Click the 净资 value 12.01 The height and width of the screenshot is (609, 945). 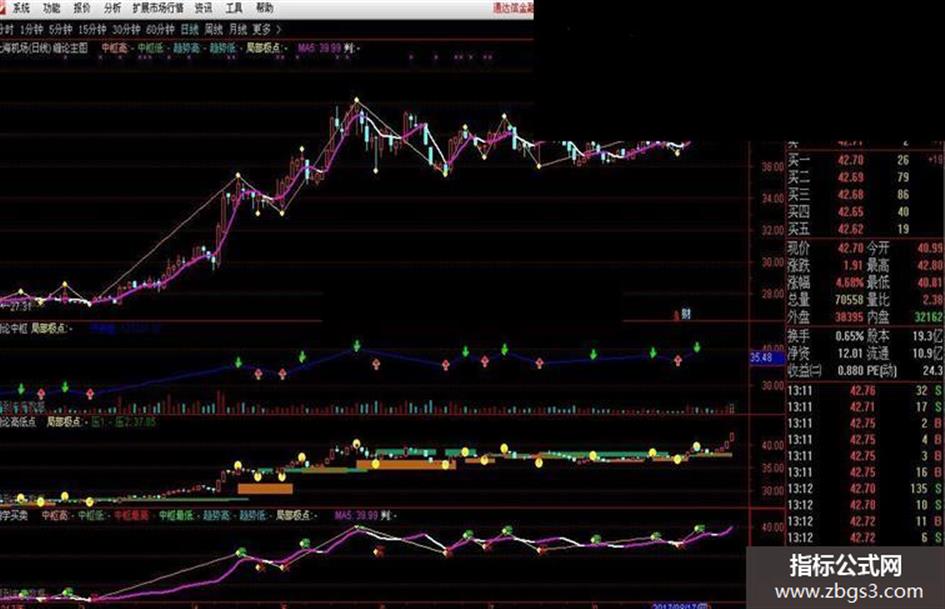pyautogui.click(x=850, y=353)
